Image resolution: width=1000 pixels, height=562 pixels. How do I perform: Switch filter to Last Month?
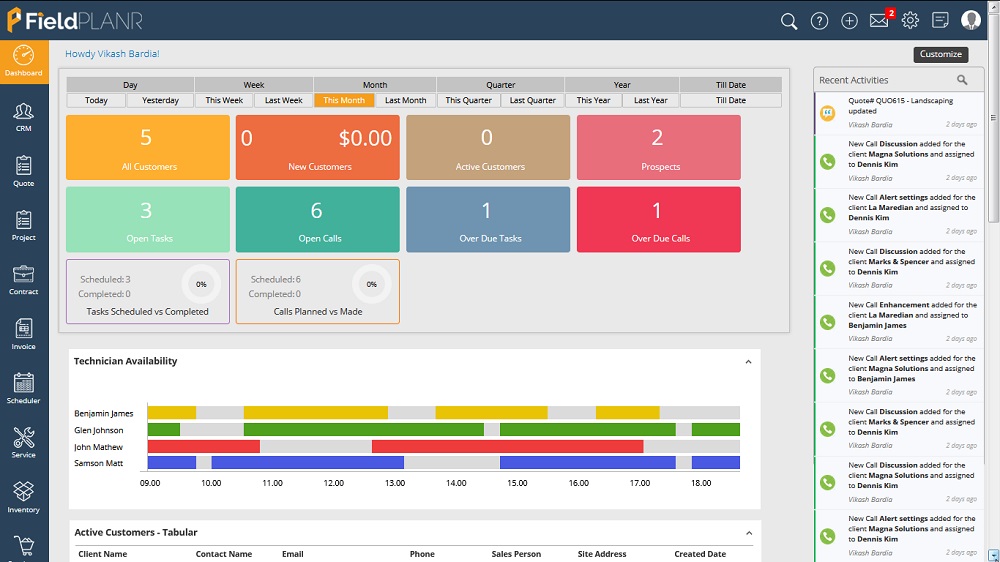(x=405, y=100)
